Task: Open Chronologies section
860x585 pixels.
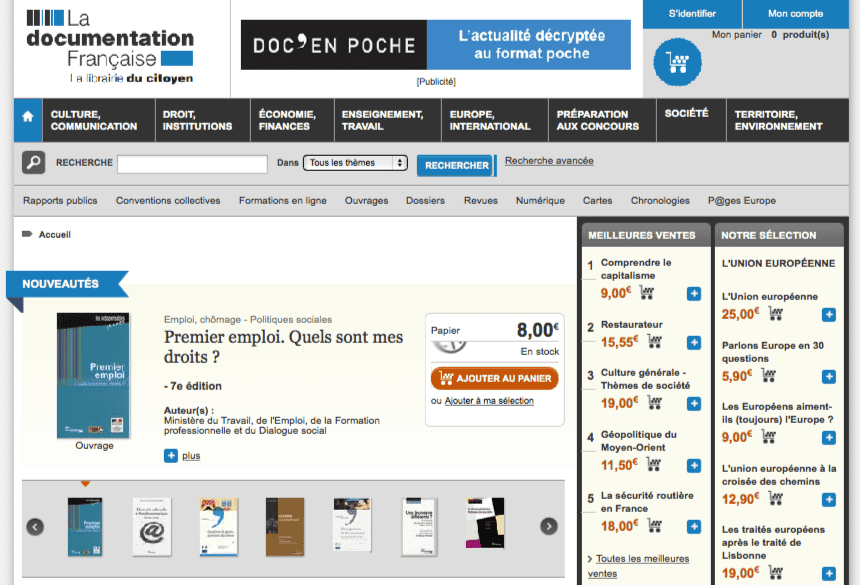Action: pyautogui.click(x=660, y=201)
